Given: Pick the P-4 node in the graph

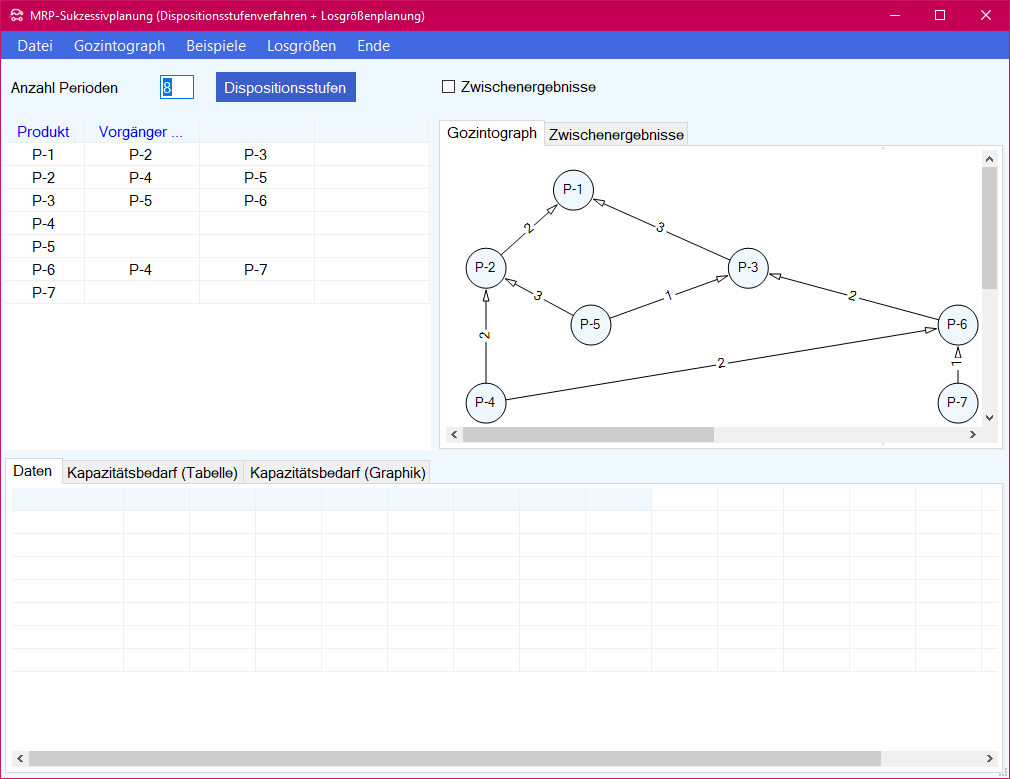Looking at the screenshot, I should [x=486, y=402].
